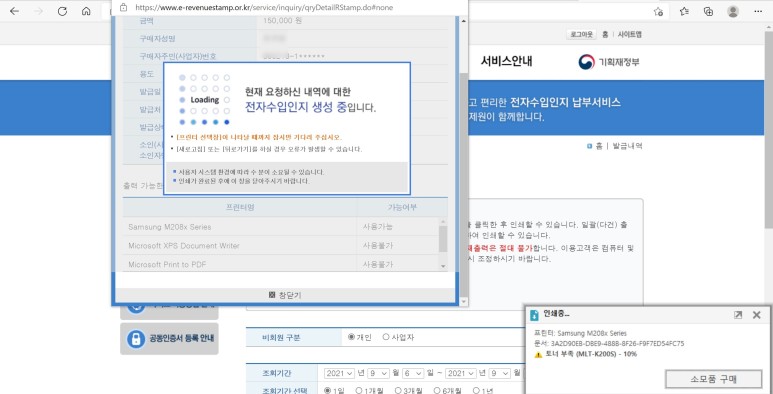Open the start month 9 dropdown

(x=378, y=373)
